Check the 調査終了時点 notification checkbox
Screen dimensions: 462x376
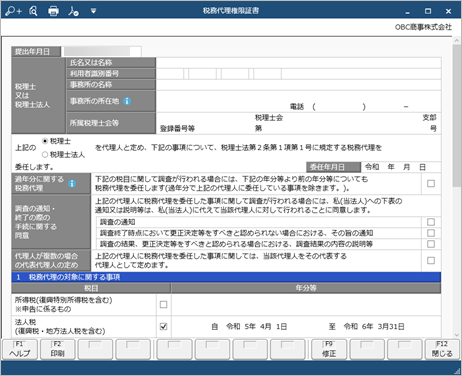(x=431, y=233)
